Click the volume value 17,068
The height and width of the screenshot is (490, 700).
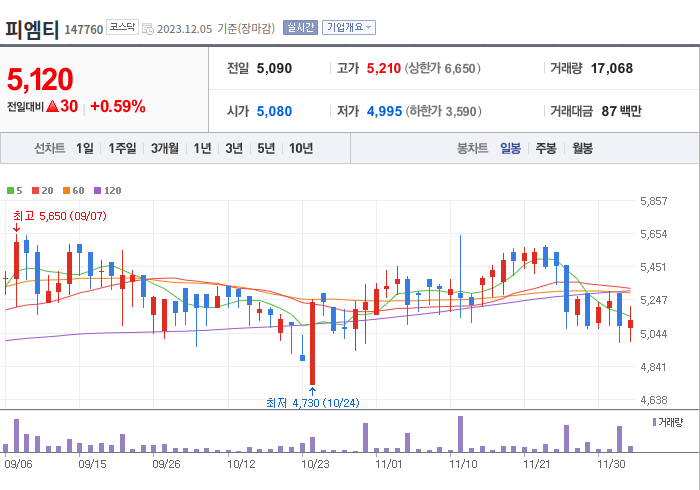coord(612,68)
